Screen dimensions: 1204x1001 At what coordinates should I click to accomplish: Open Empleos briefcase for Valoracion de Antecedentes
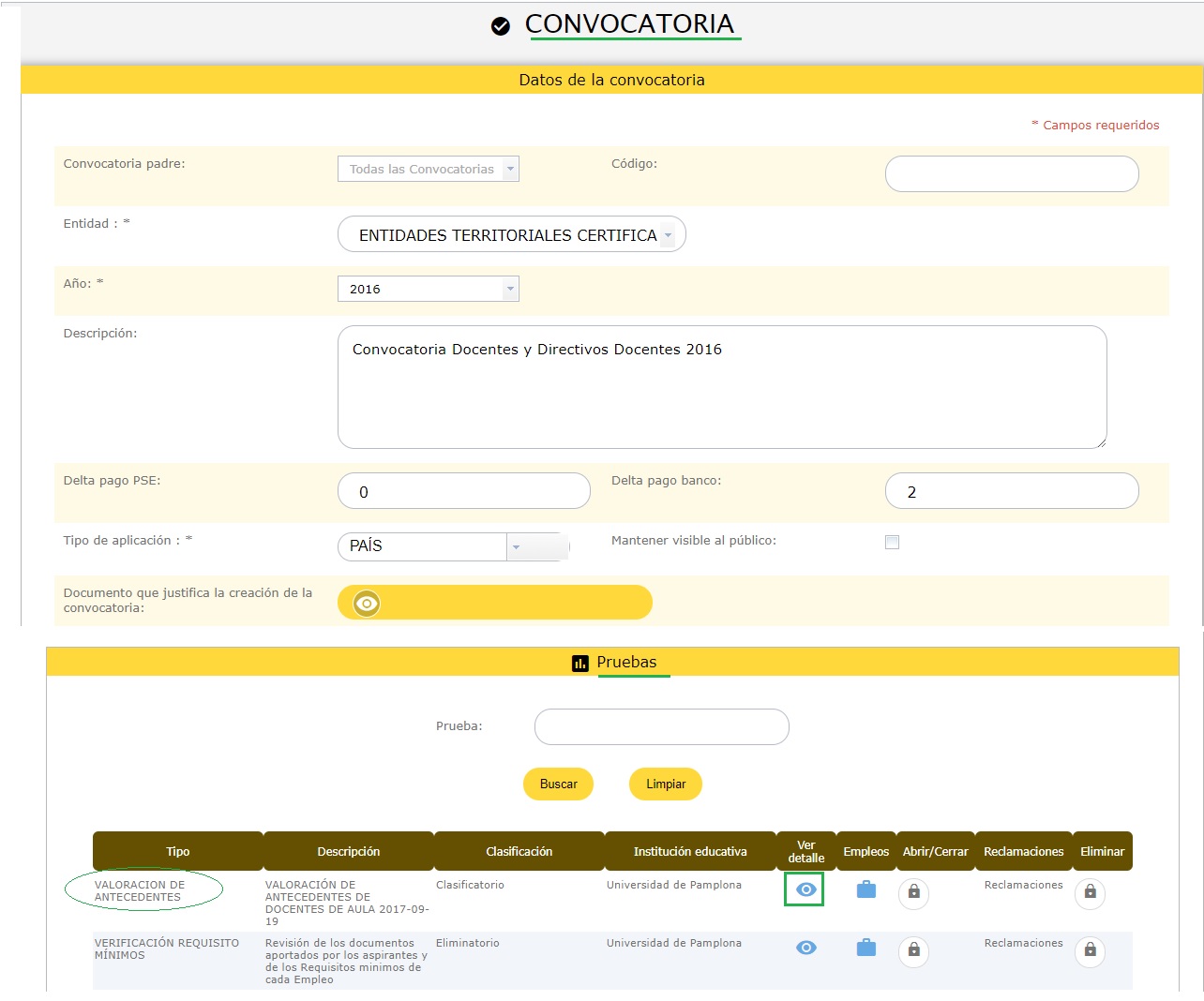pos(865,889)
